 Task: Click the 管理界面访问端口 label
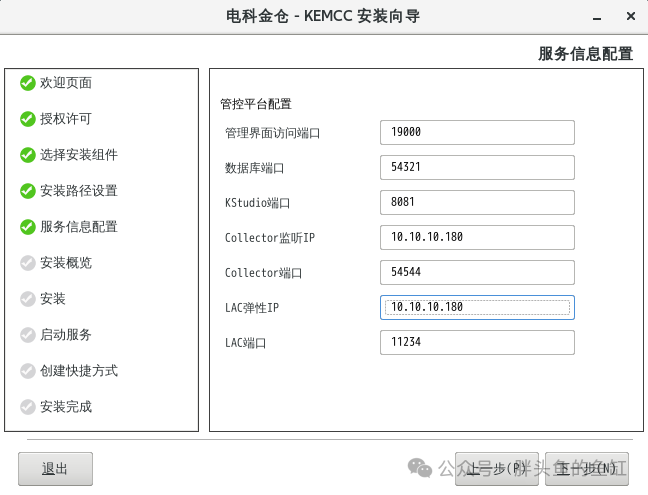click(x=272, y=133)
